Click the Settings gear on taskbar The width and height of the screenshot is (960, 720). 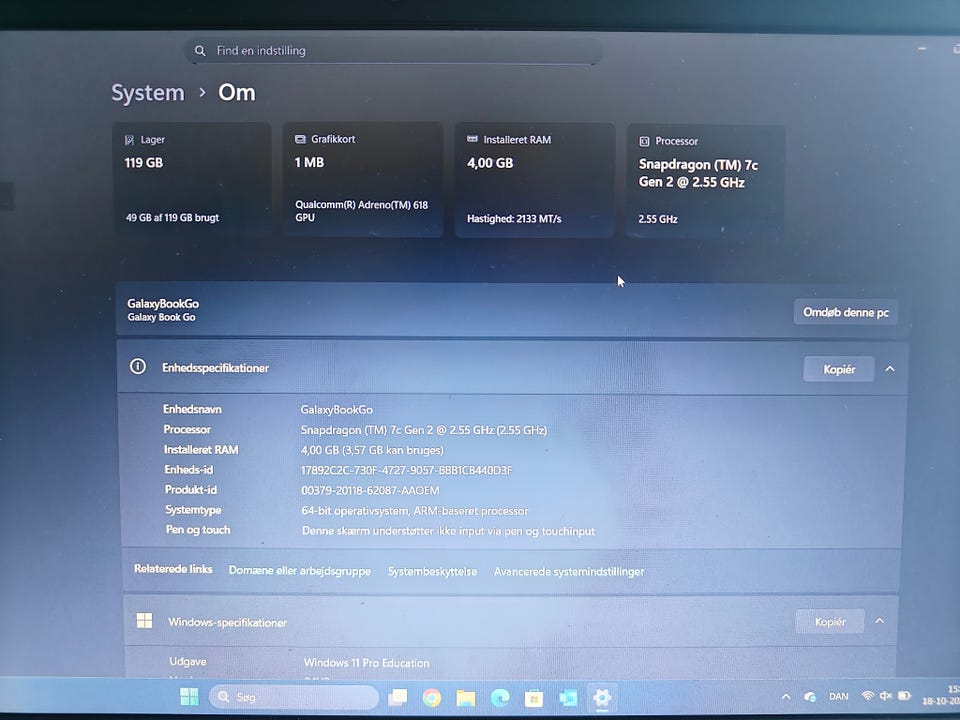point(602,697)
